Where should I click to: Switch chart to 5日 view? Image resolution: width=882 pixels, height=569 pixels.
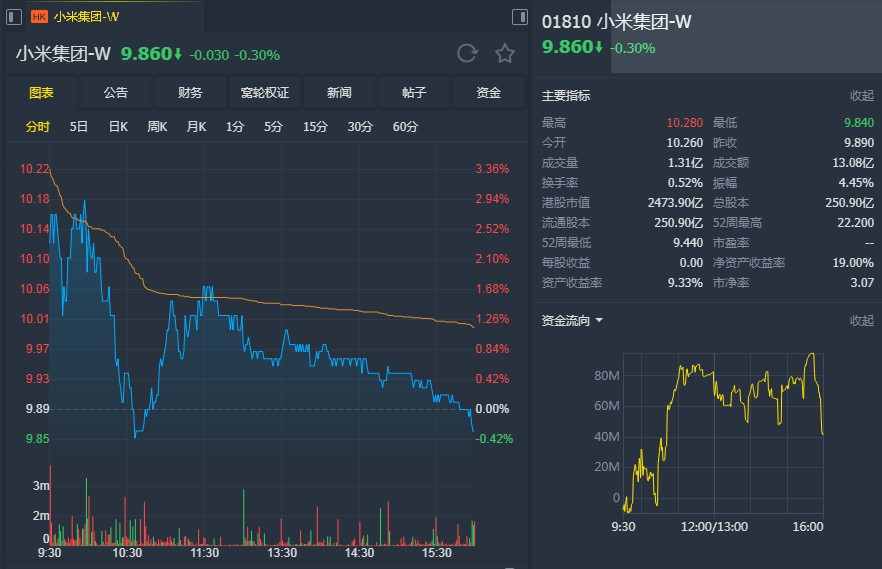coord(79,127)
